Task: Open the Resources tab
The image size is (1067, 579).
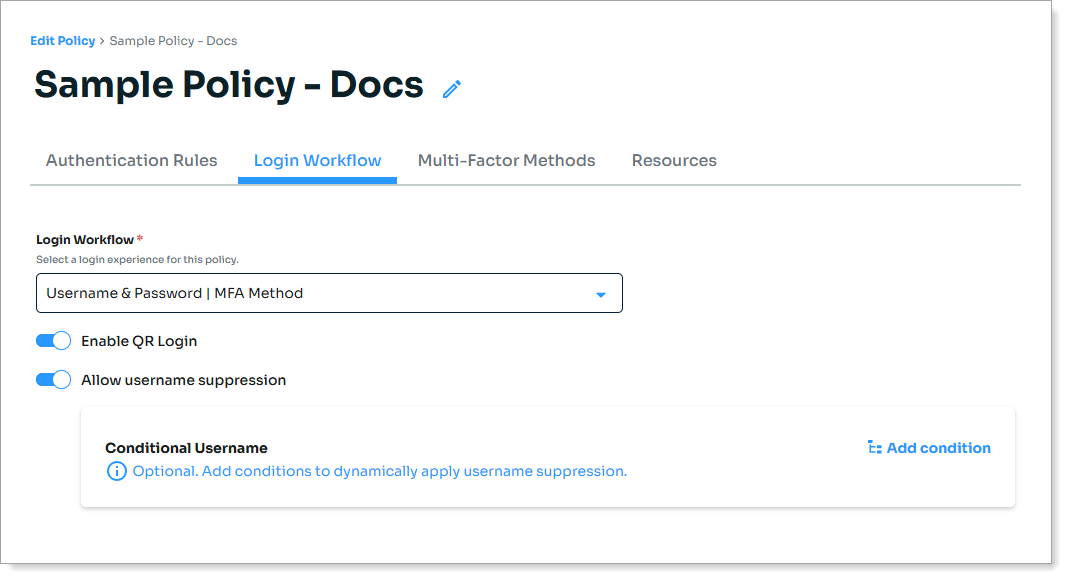Action: (674, 160)
